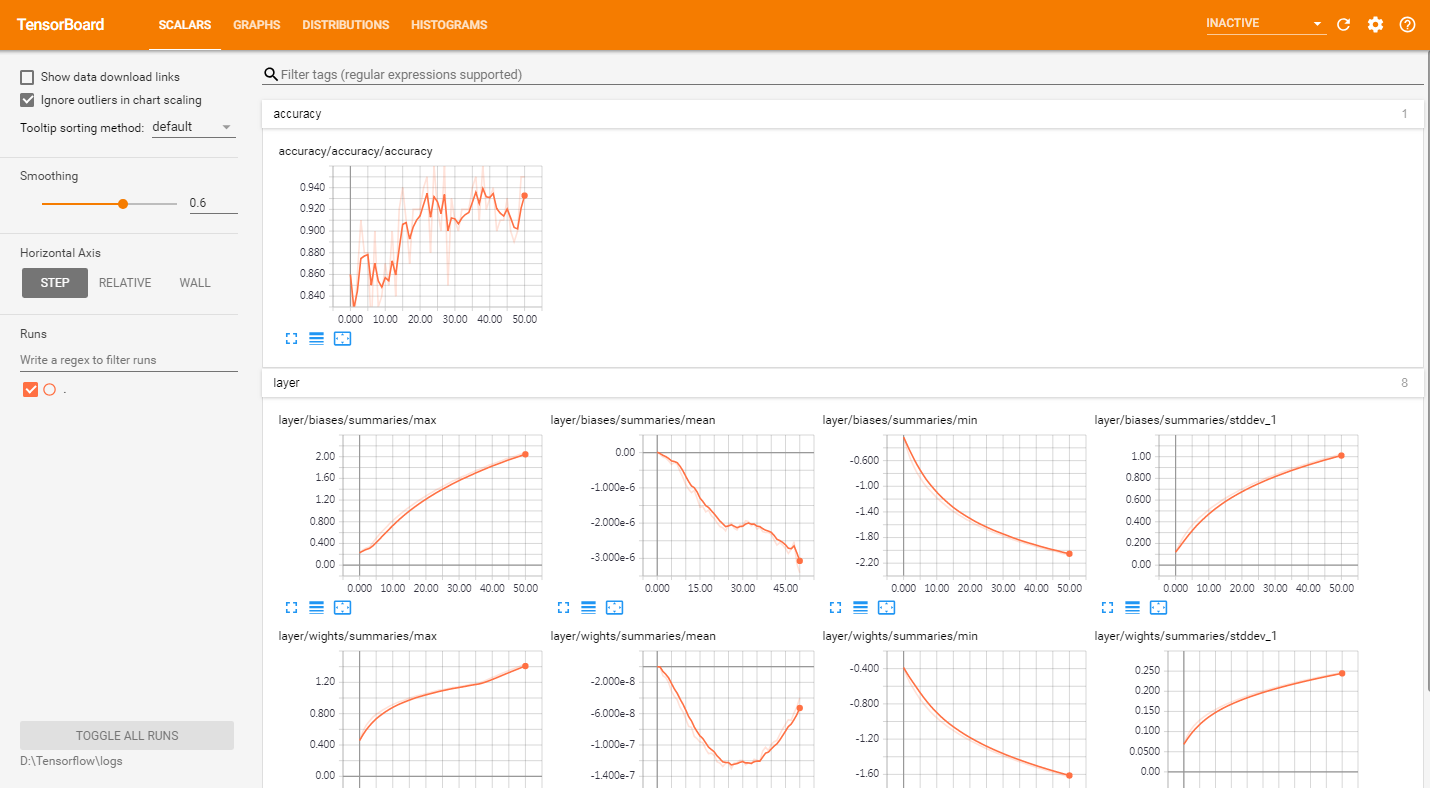Fit domain to data on biases/summaries/min chart

(x=886, y=607)
